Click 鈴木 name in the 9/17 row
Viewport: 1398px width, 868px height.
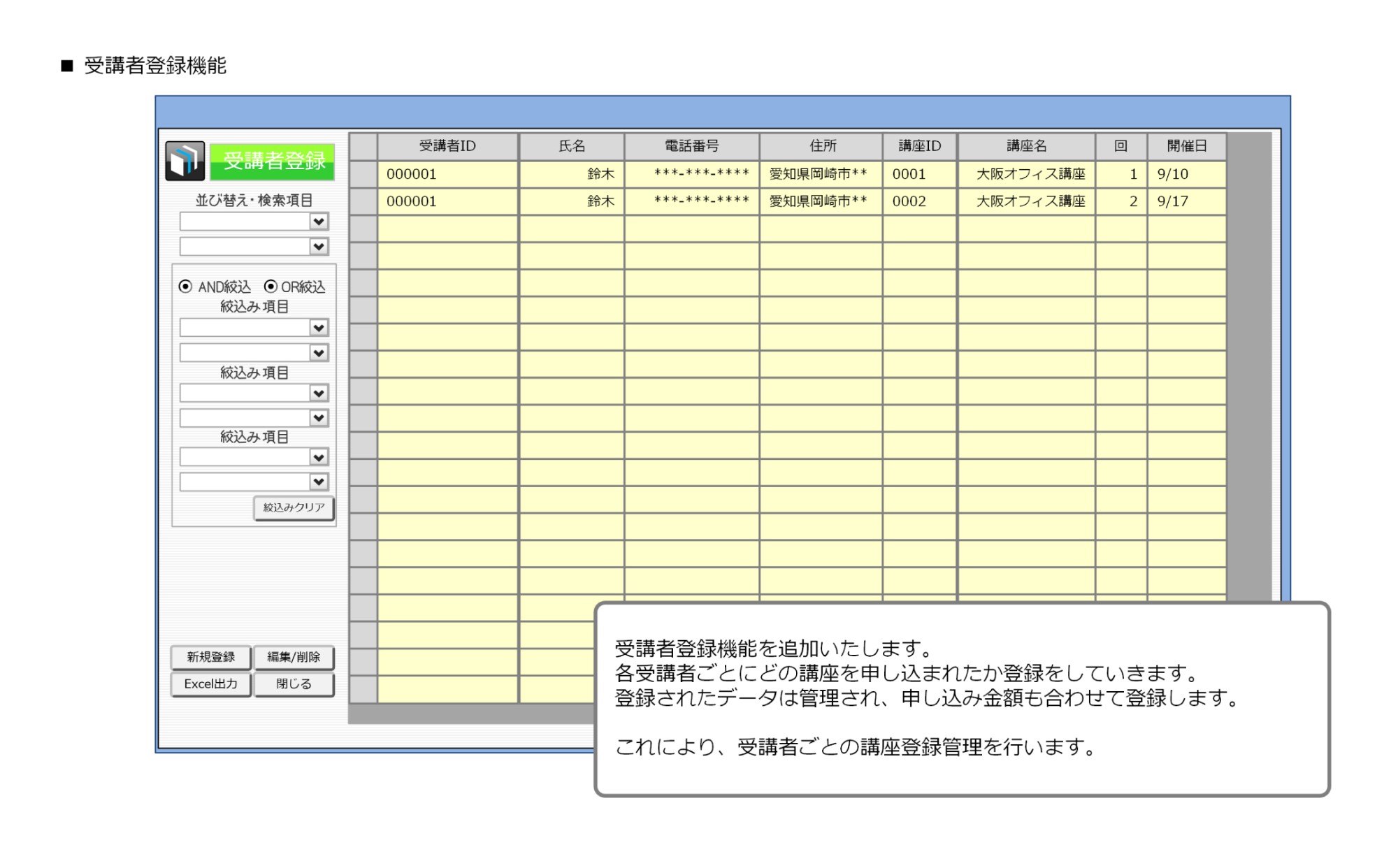[x=572, y=201]
